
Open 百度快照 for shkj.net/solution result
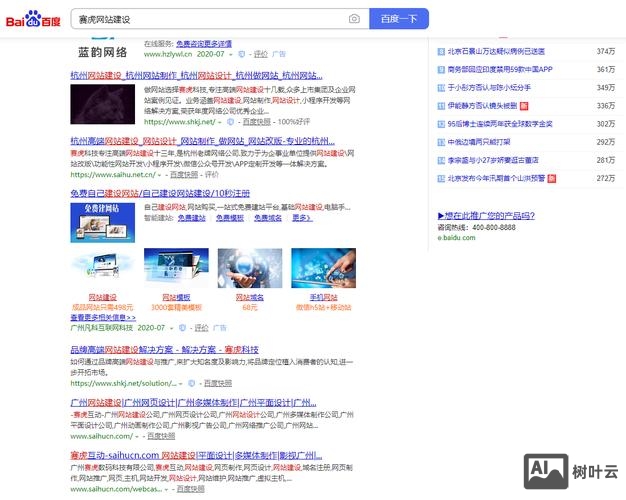[x=218, y=383]
